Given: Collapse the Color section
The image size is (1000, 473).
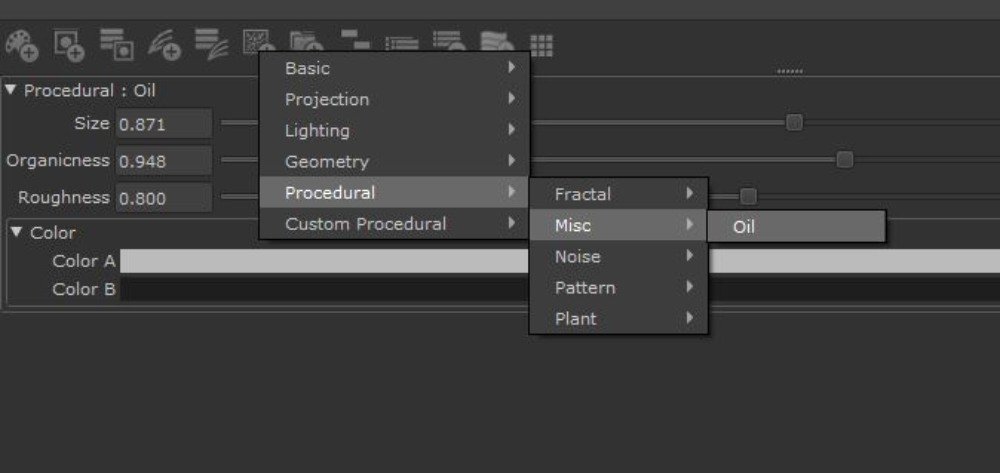Looking at the screenshot, I should [17, 232].
